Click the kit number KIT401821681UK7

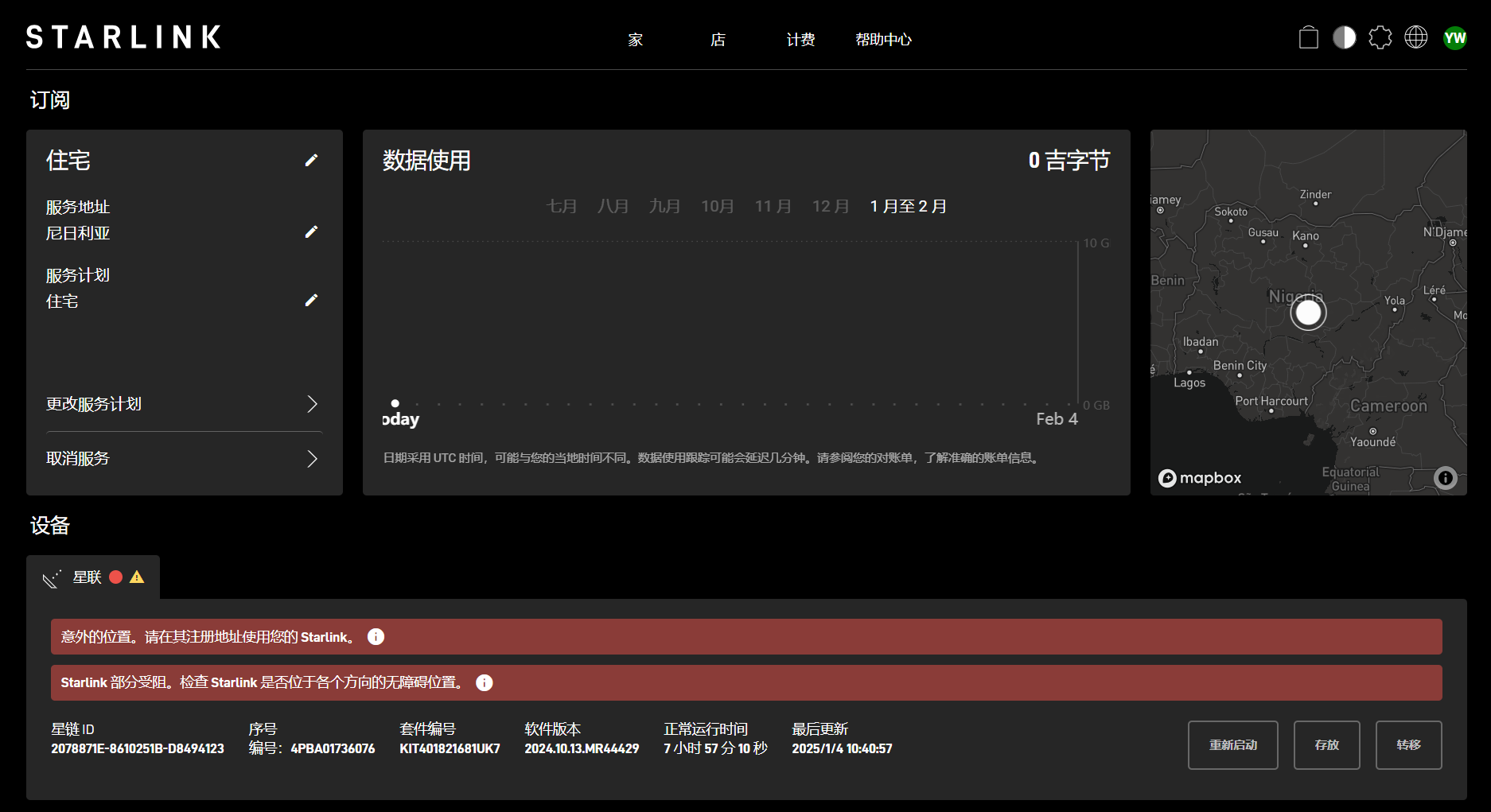(450, 749)
